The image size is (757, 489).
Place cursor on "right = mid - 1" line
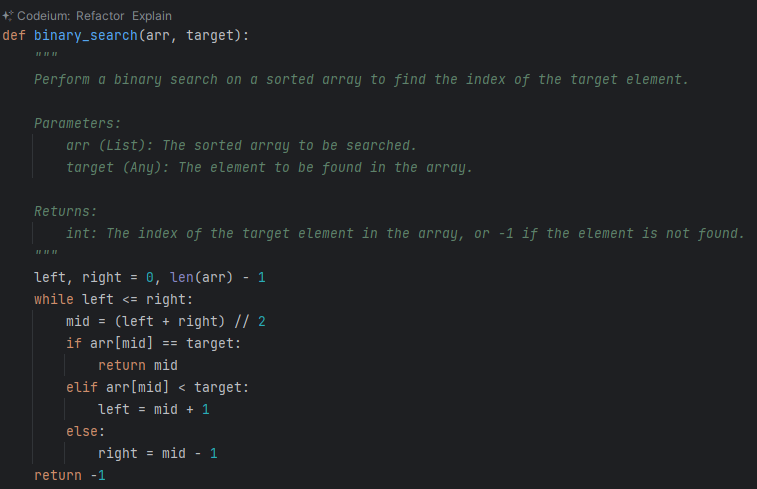pos(158,453)
